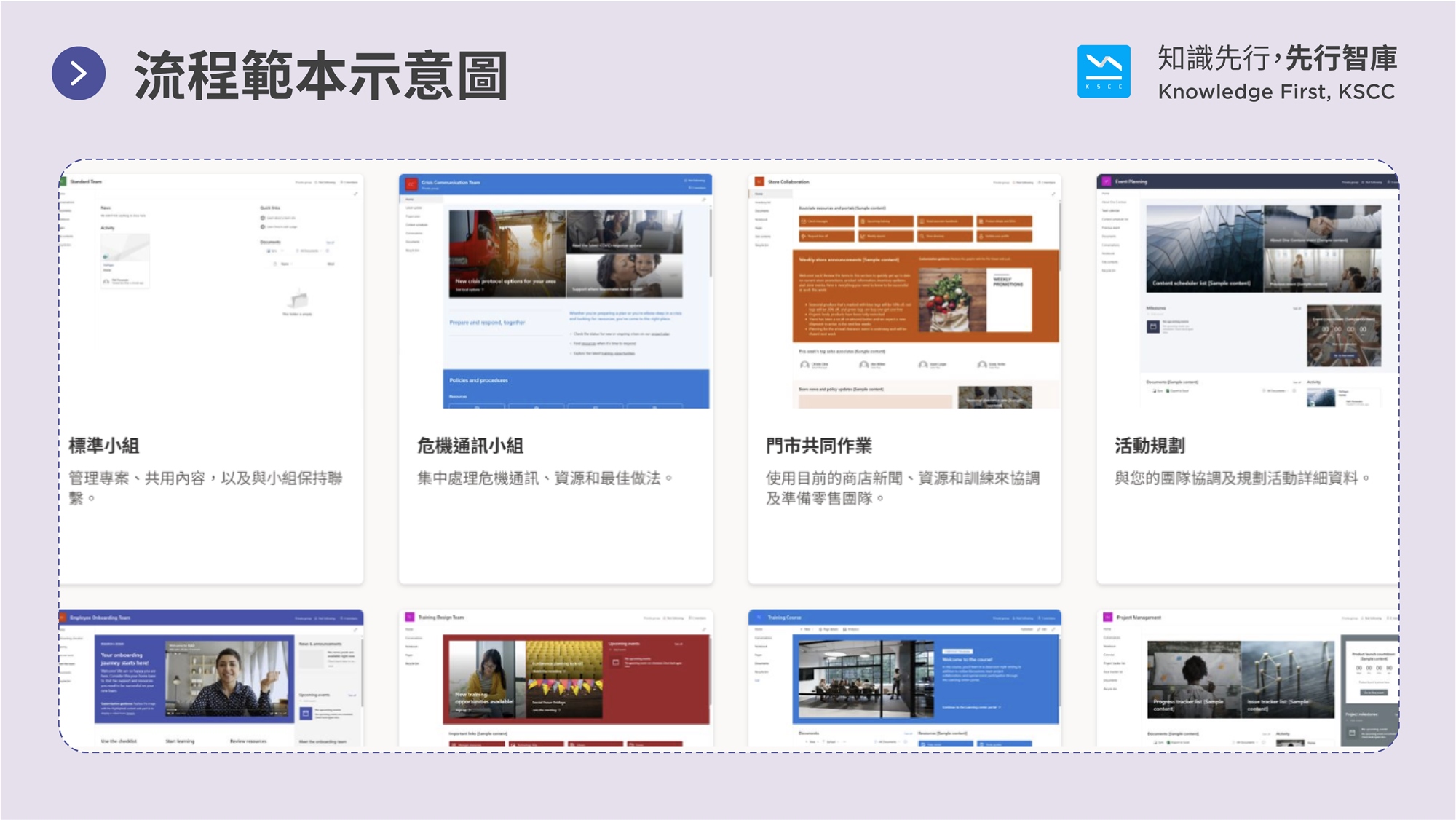Click the orange Store Collaboration site icon
The width and height of the screenshot is (1456, 820).
[759, 181]
